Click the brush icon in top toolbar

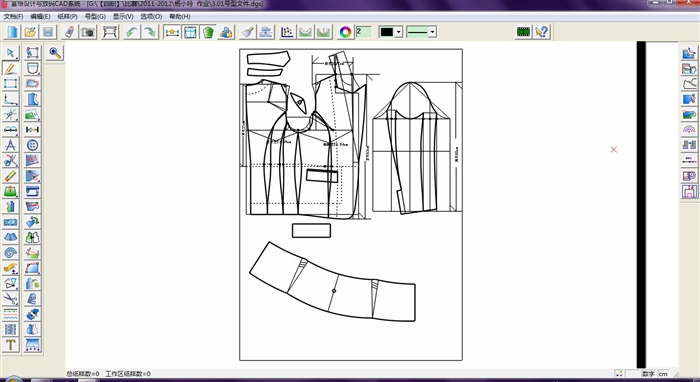point(248,32)
